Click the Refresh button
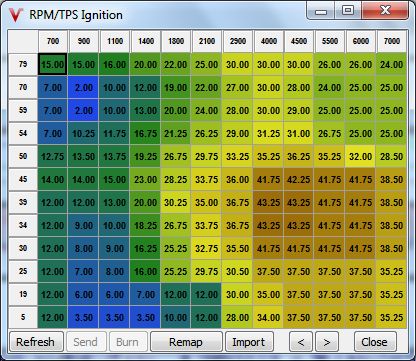Viewport: 416px width, 361px height. [36, 342]
